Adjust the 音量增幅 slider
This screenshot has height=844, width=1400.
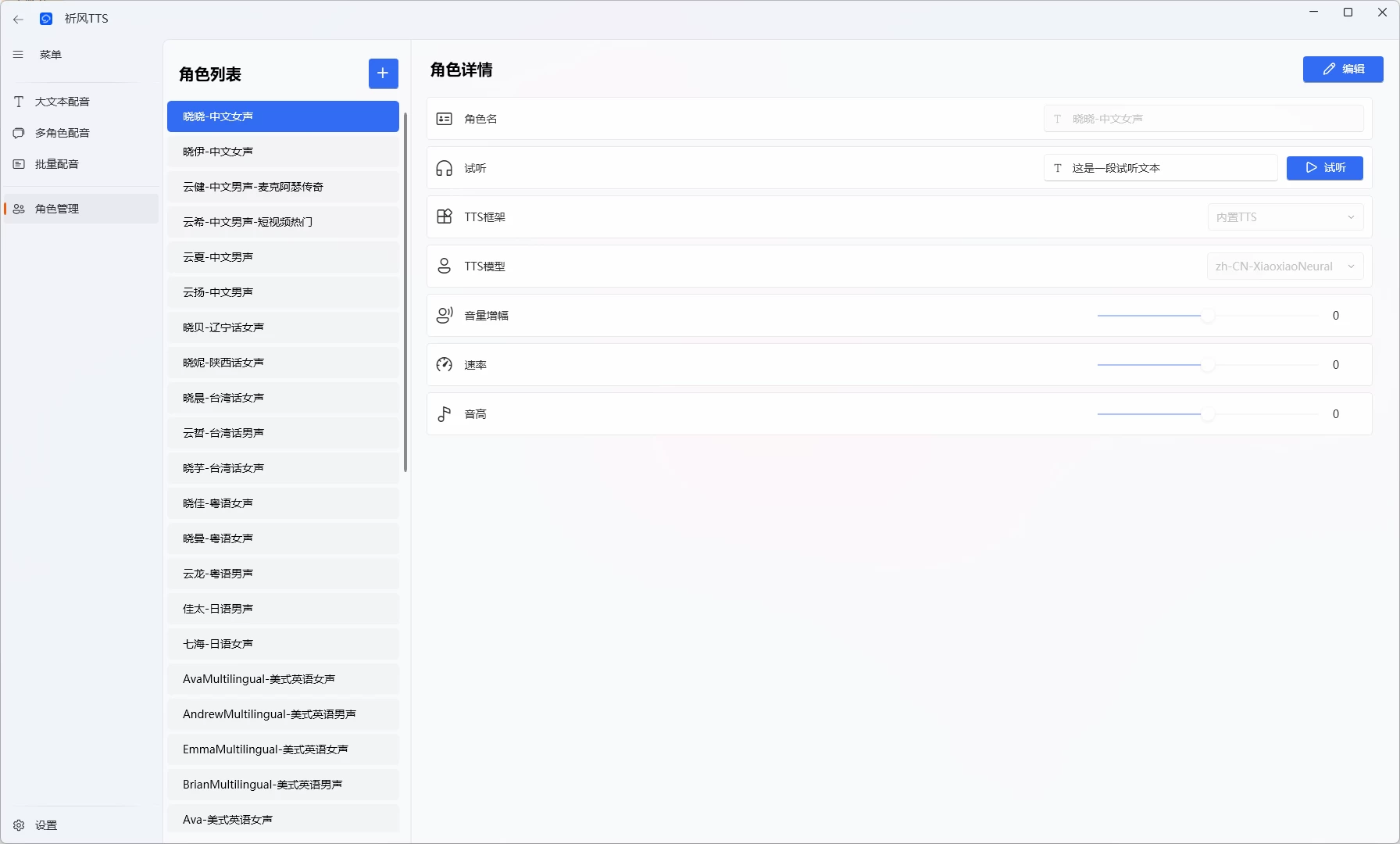click(x=1208, y=316)
